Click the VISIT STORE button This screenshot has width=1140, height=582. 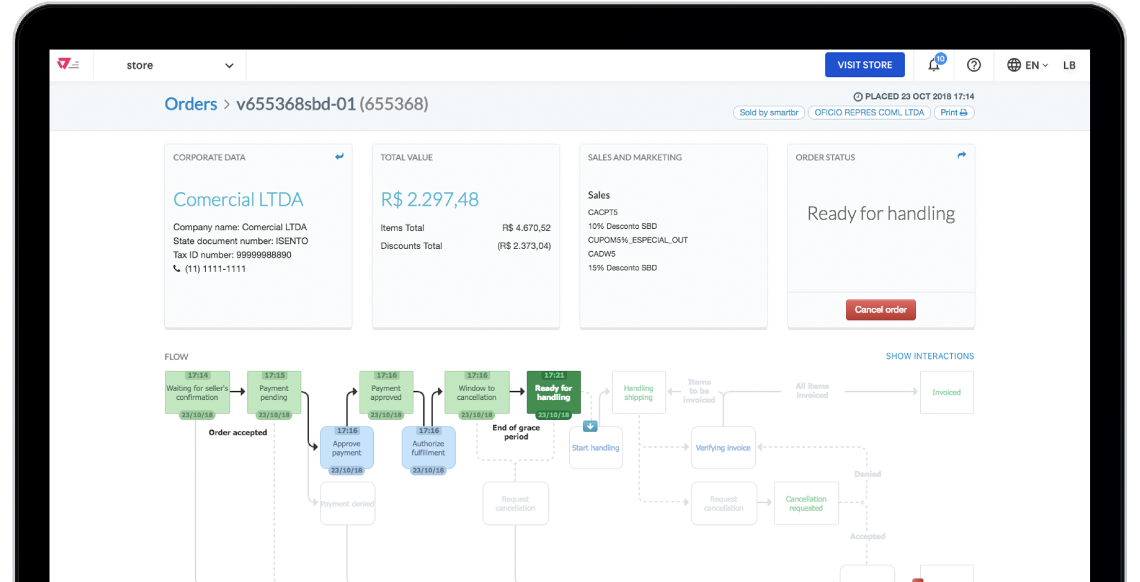tap(864, 65)
